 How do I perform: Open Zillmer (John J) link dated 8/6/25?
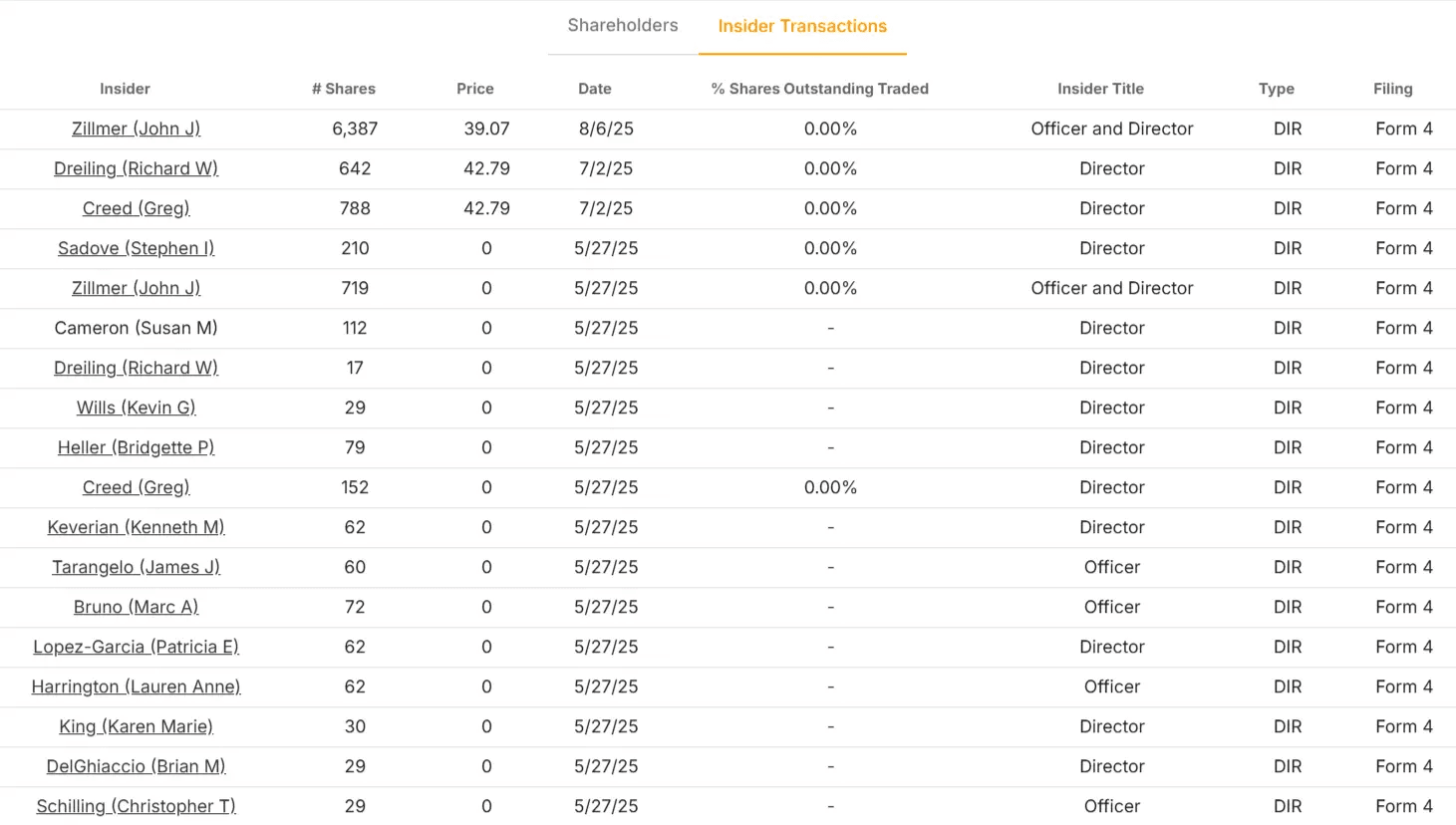136,129
